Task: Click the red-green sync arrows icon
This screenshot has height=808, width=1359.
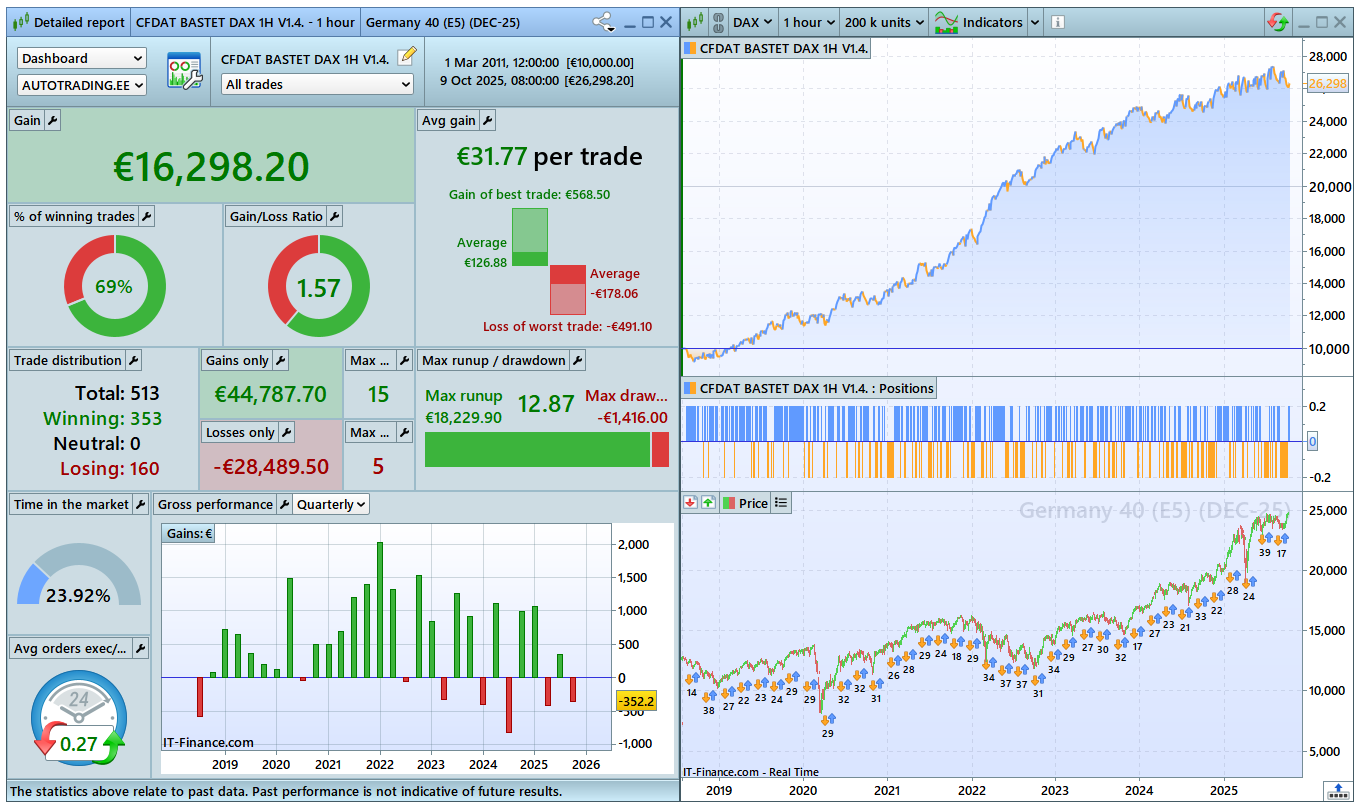Action: pos(1278,22)
